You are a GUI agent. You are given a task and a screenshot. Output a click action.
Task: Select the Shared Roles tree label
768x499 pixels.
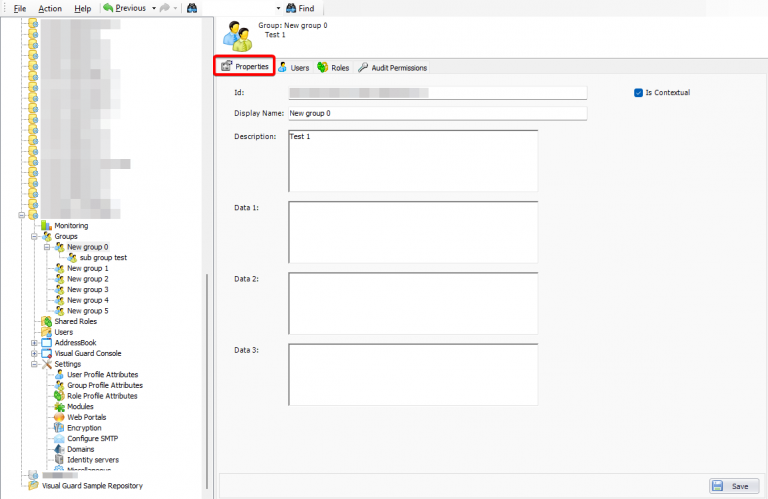76,321
